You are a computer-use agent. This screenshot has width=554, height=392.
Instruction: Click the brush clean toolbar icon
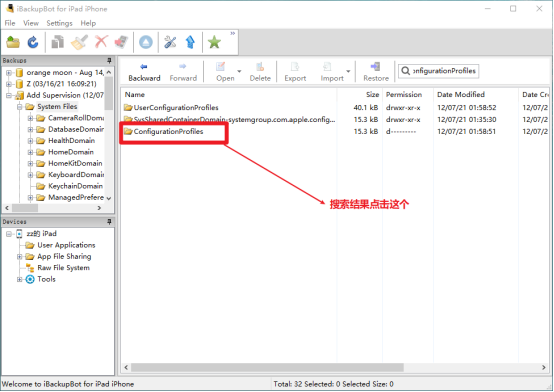pos(79,42)
